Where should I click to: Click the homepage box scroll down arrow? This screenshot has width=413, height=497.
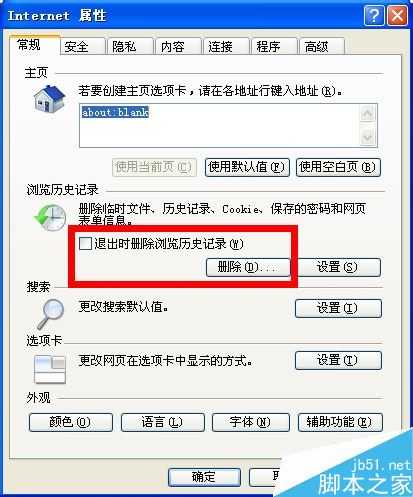coord(368,137)
